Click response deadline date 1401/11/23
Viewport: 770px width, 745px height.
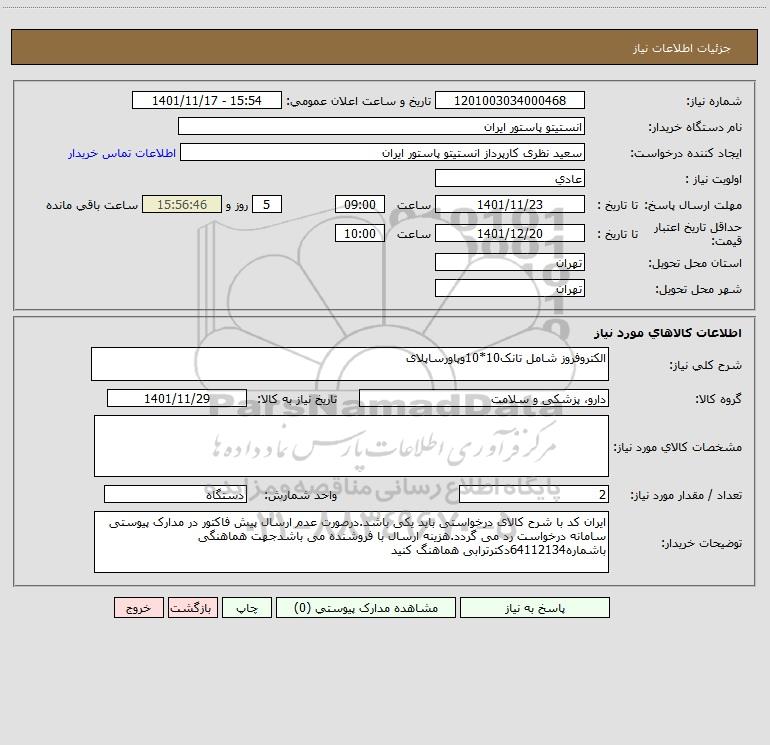coord(510,204)
